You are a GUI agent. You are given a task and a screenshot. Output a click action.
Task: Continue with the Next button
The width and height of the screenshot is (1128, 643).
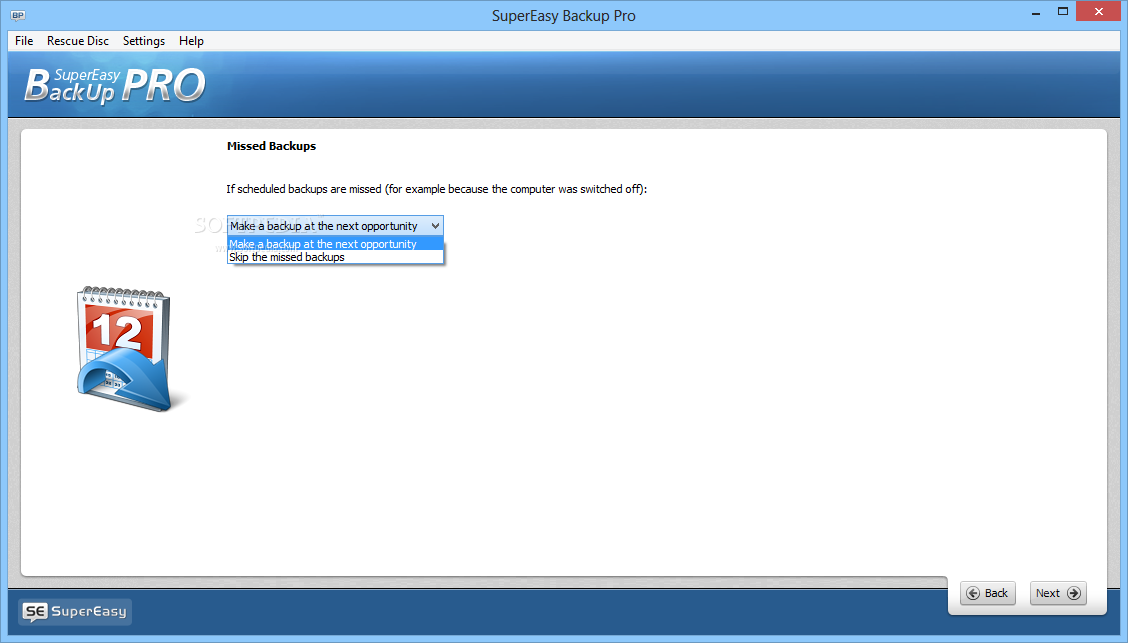[1058, 593]
